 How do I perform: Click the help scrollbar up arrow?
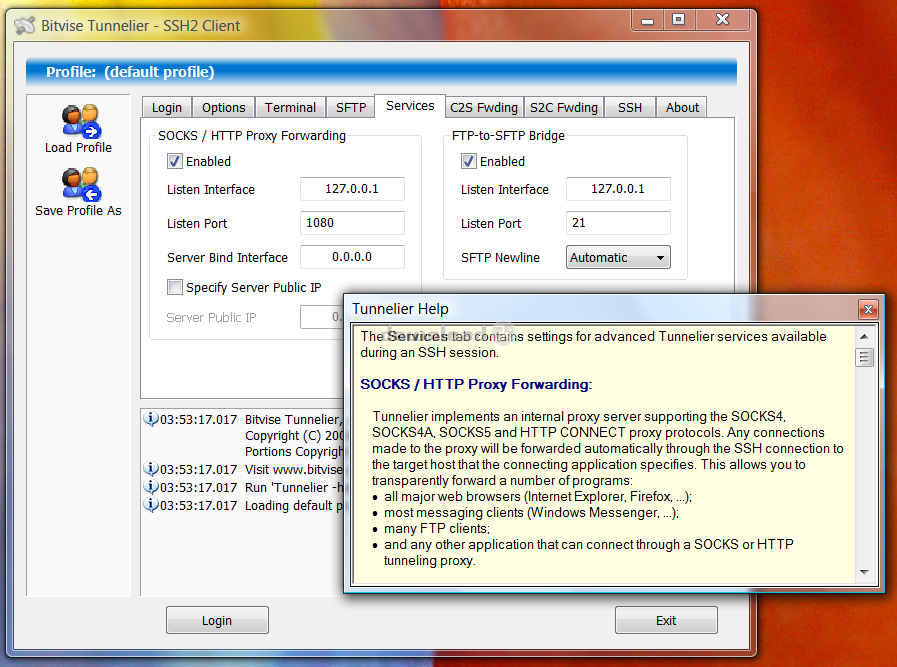pos(864,336)
